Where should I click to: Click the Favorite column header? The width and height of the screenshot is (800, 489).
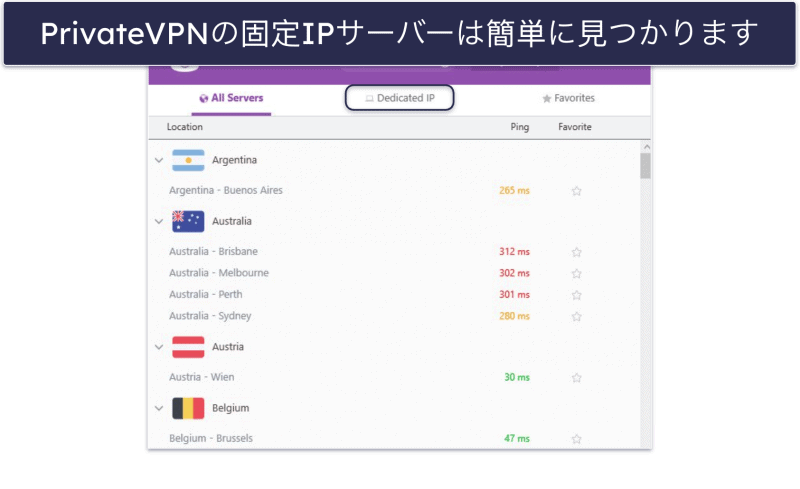tap(575, 127)
